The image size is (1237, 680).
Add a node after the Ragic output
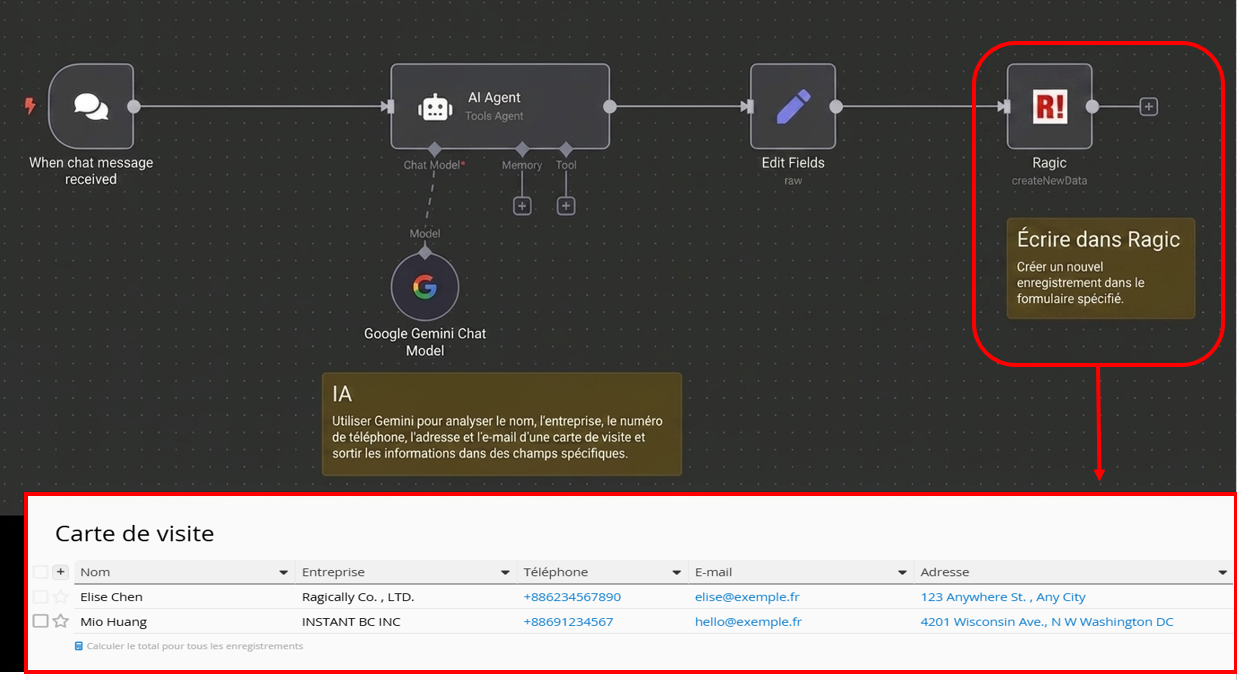point(1148,106)
